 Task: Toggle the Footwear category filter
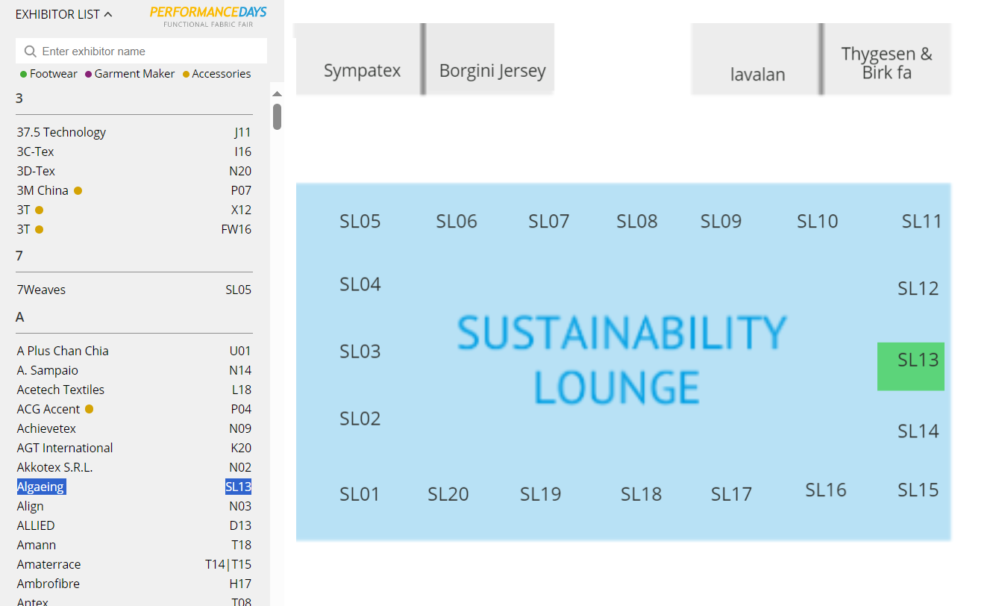49,74
